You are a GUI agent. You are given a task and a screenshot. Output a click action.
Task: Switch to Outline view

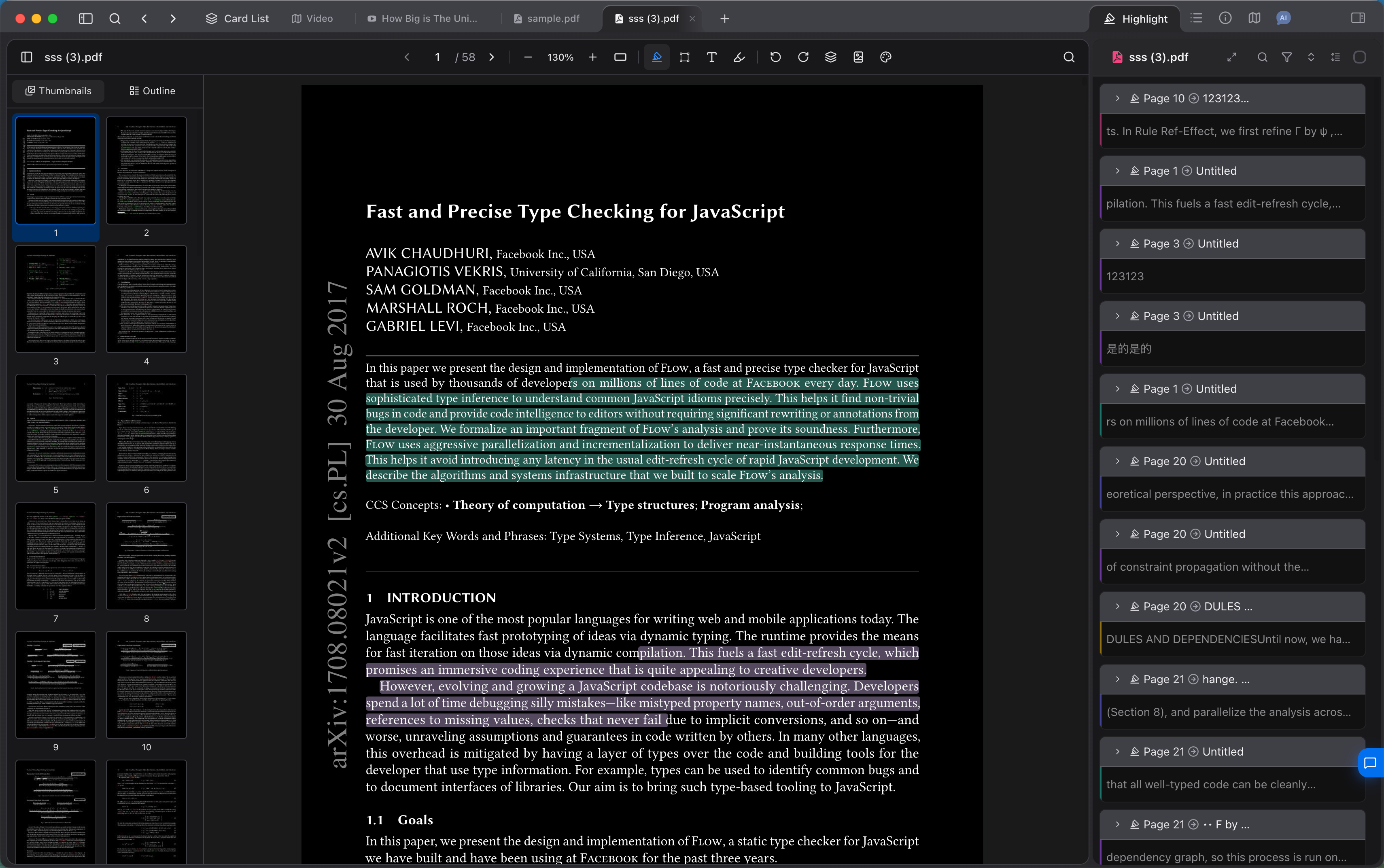[152, 91]
